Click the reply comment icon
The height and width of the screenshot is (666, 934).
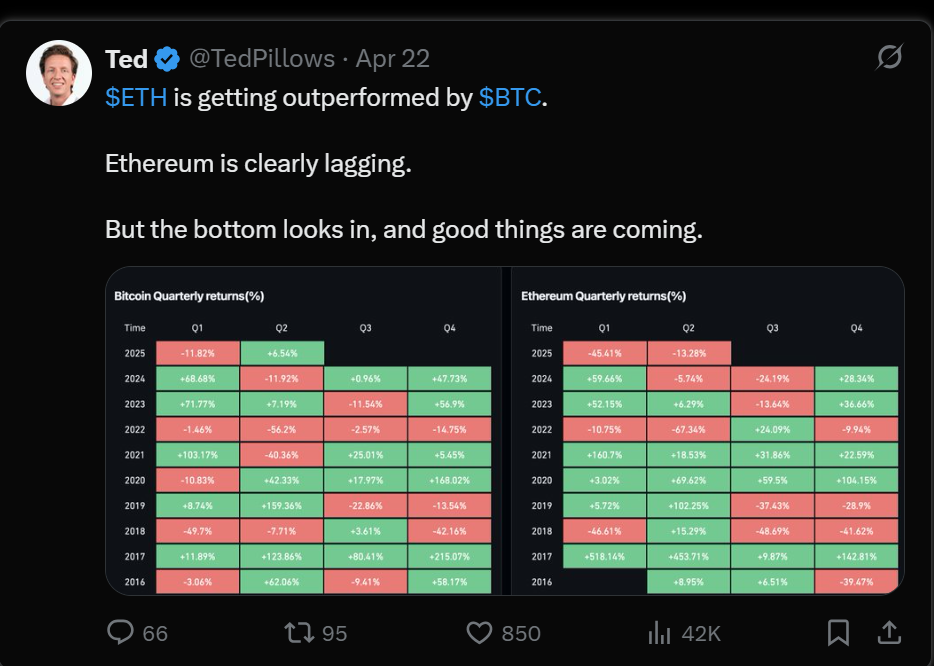click(121, 632)
